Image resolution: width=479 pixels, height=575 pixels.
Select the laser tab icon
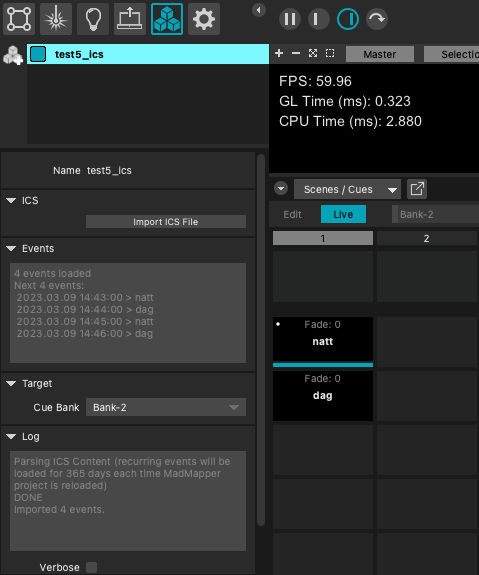point(56,19)
